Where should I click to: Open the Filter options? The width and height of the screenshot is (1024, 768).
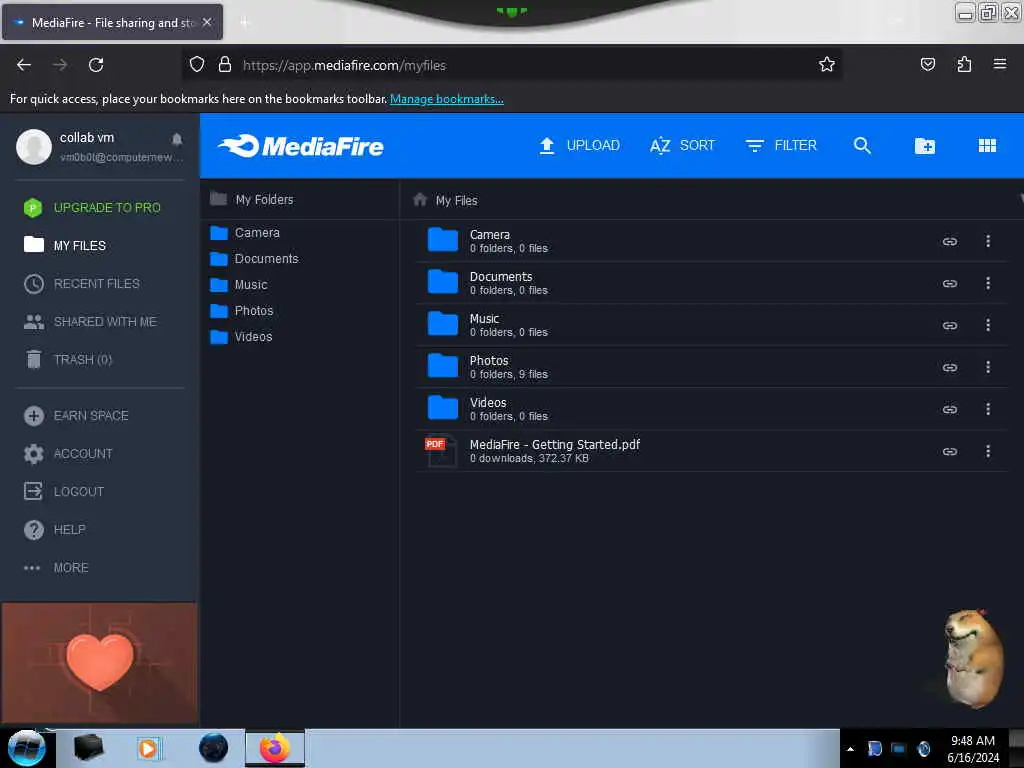tap(781, 146)
